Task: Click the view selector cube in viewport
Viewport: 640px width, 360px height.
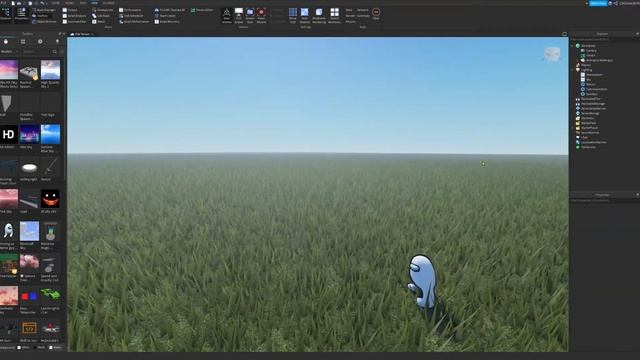Action: pyautogui.click(x=552, y=54)
